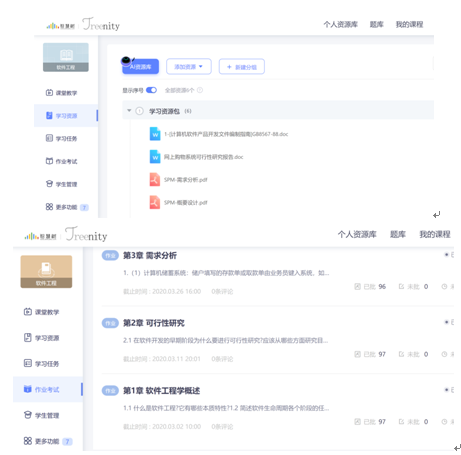Open the AI资源库 button with robot icon
Screen dimensions: 461x455
(x=140, y=66)
